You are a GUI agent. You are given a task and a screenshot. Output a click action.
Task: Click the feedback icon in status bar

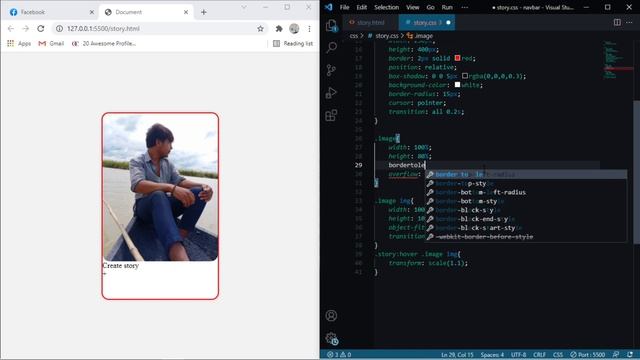point(616,355)
